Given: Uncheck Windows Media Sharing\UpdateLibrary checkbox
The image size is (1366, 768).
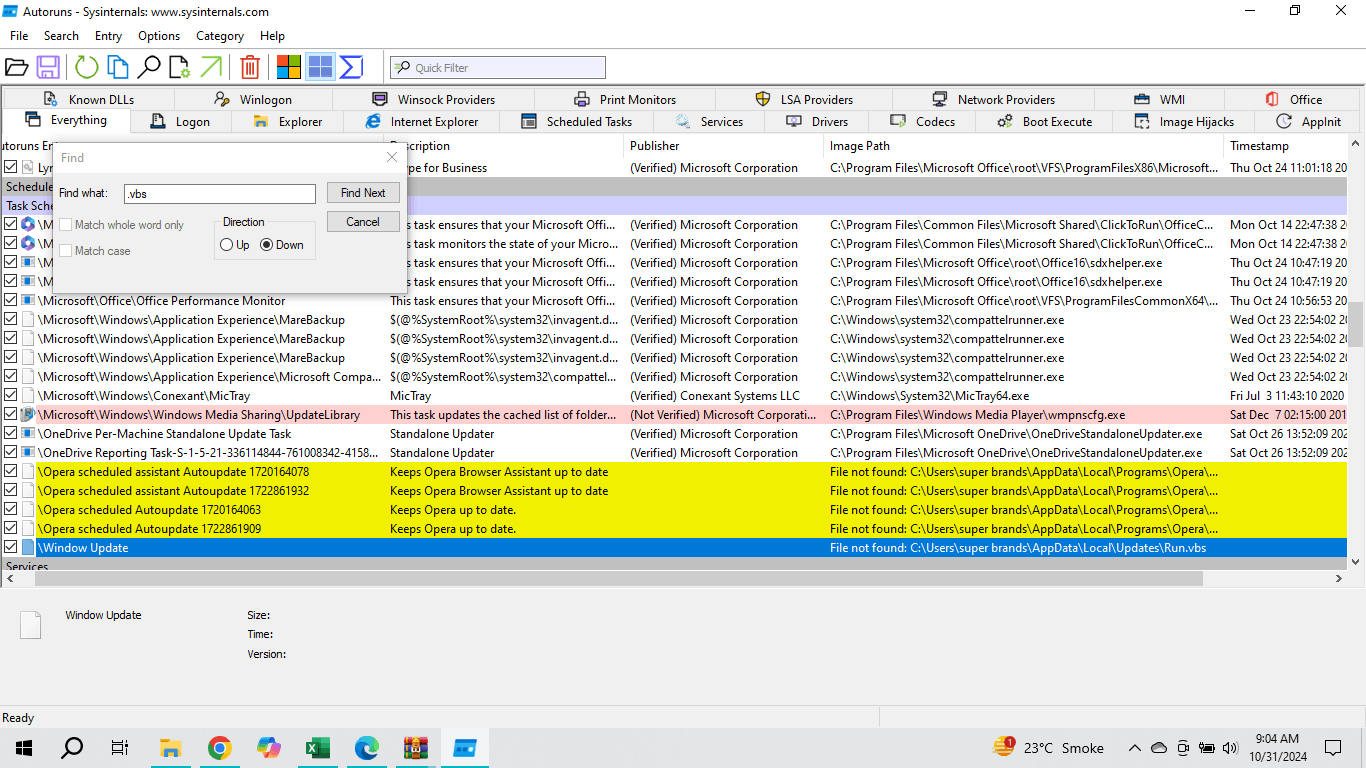Looking at the screenshot, I should 10,415.
